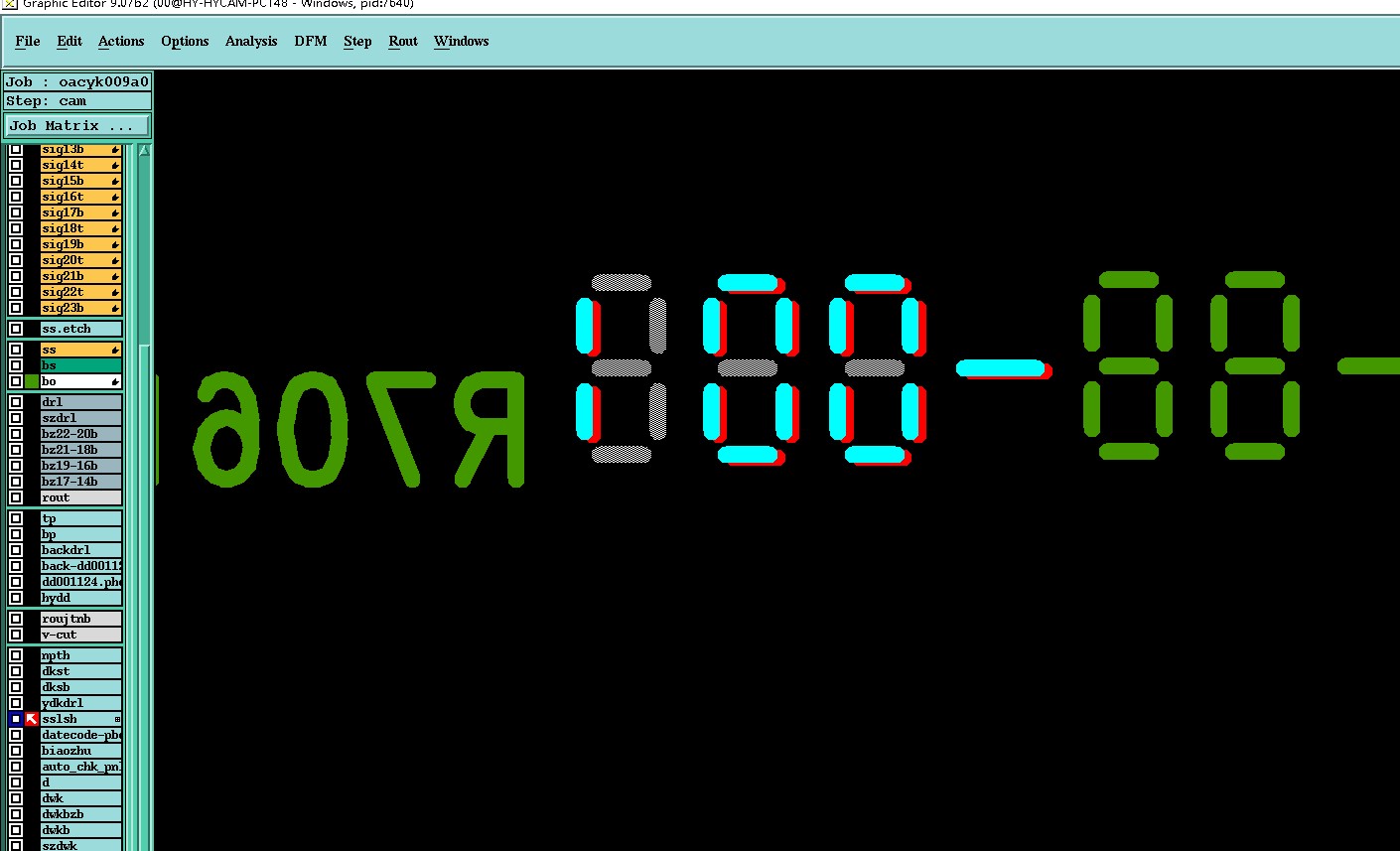Select the tp layer name
The image size is (1400, 851).
81,518
